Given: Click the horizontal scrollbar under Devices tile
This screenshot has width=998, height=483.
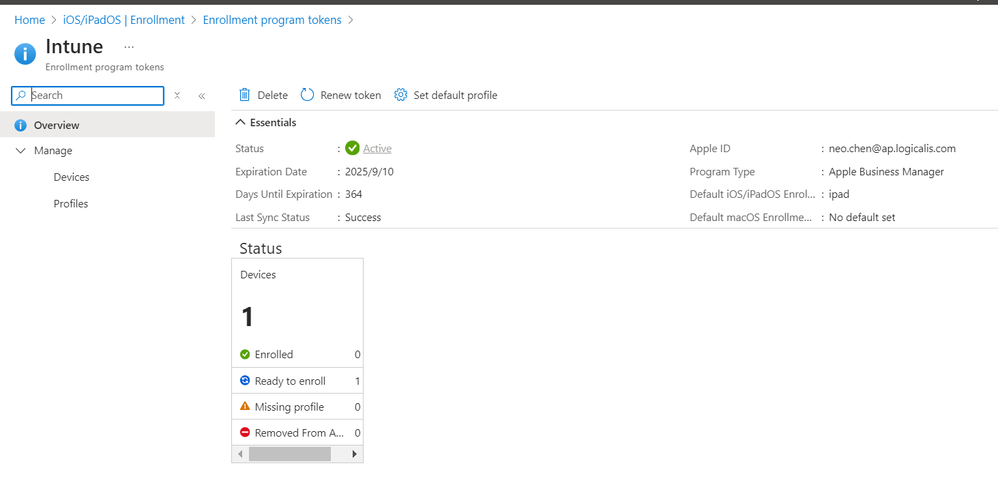Looking at the screenshot, I should (289, 454).
